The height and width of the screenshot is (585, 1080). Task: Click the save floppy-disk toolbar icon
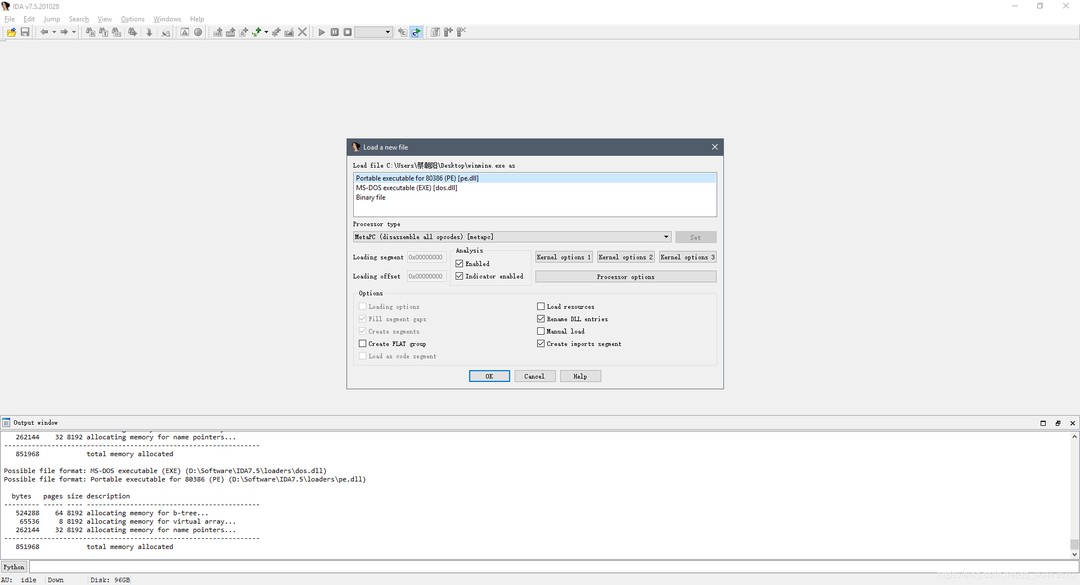(x=25, y=32)
